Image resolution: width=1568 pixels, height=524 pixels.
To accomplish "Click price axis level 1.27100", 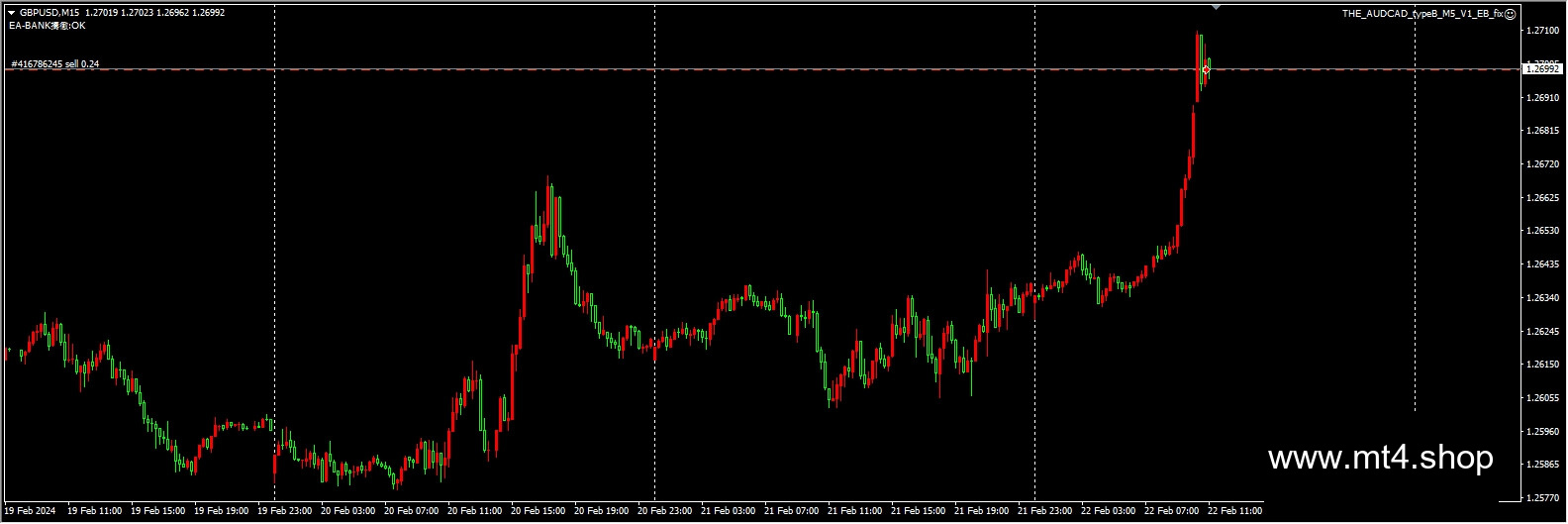I will (x=1541, y=32).
